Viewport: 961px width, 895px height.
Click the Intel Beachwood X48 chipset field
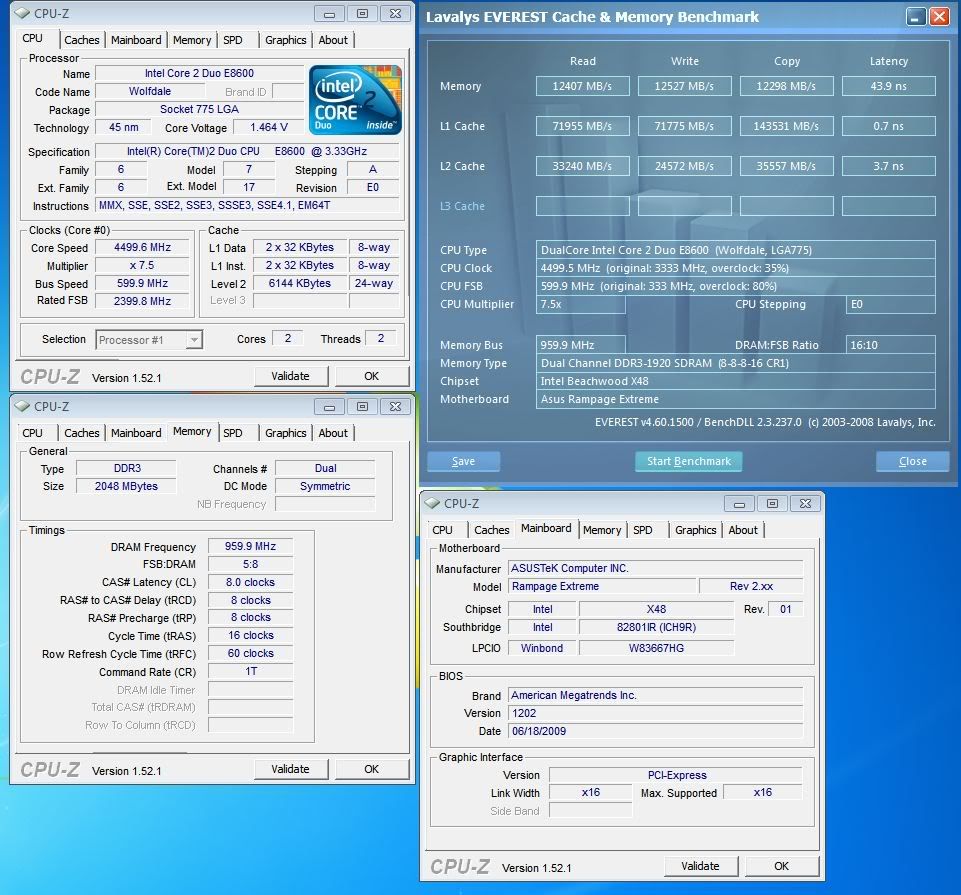click(x=735, y=381)
